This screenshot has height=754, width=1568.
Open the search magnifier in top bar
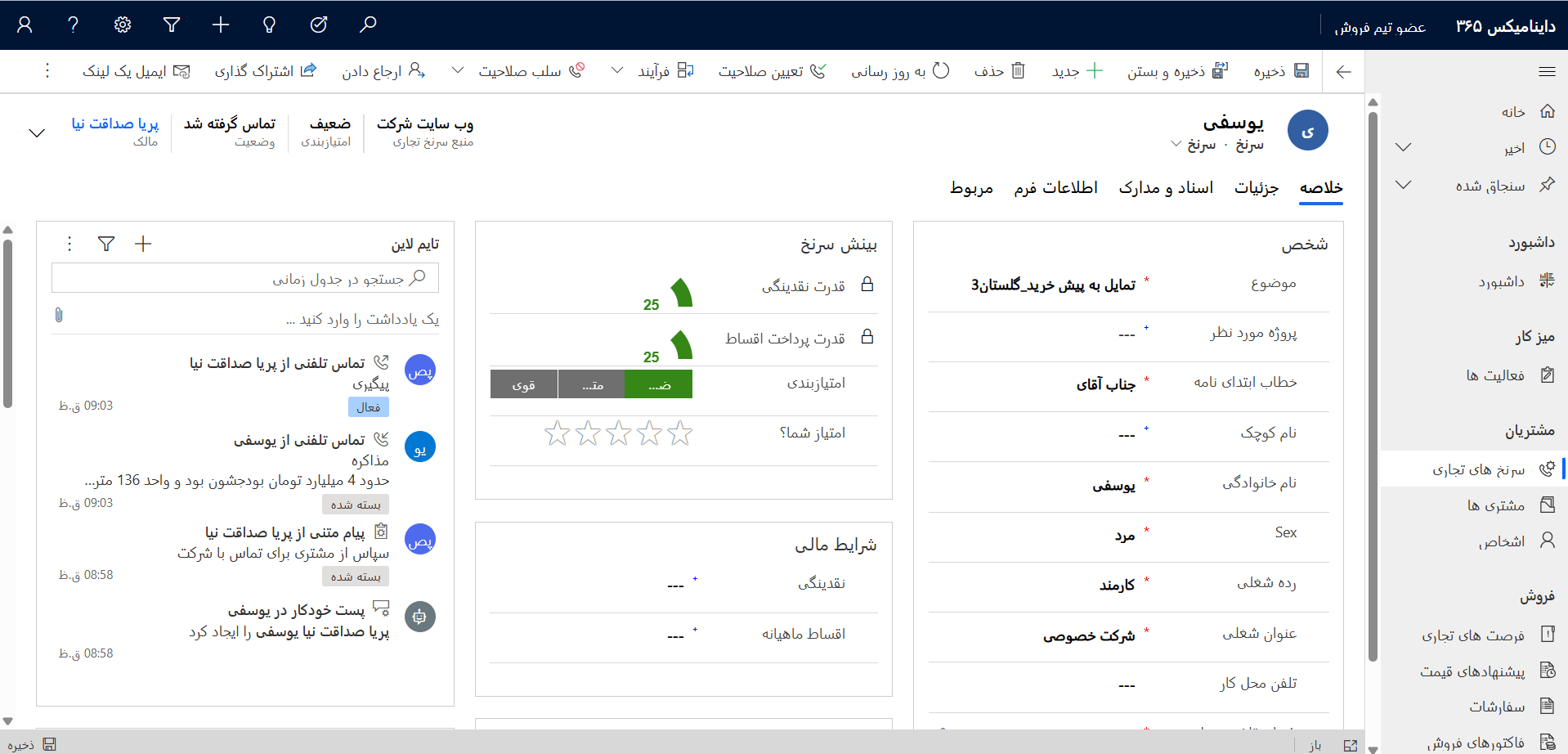click(x=368, y=25)
